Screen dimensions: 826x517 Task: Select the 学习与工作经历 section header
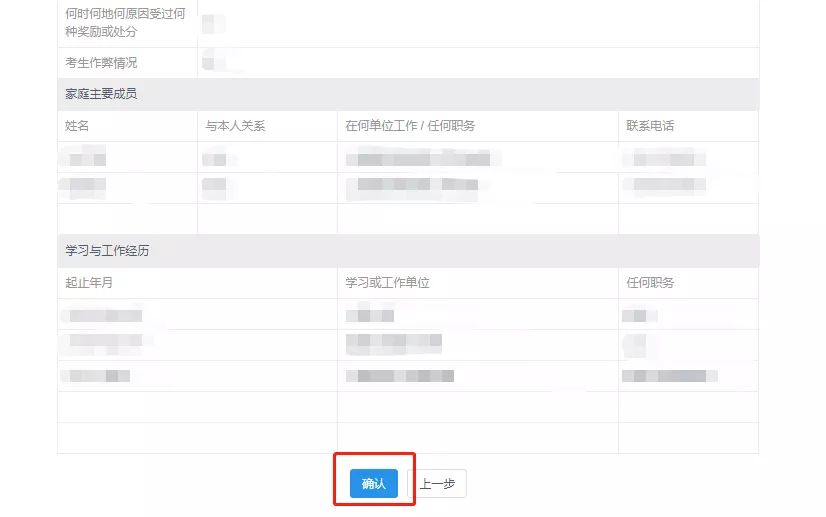tap(107, 251)
